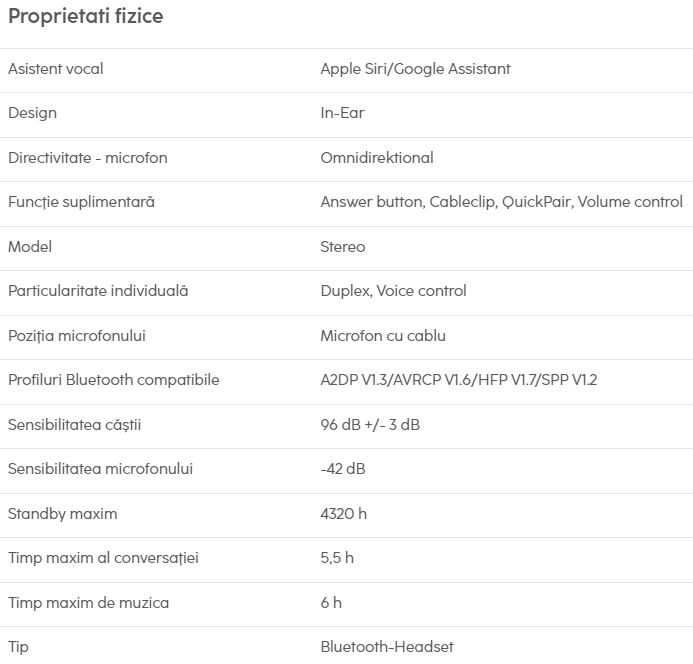Click the Apple Siri/Google Assistant value
The width and height of the screenshot is (693, 664).
coord(415,69)
